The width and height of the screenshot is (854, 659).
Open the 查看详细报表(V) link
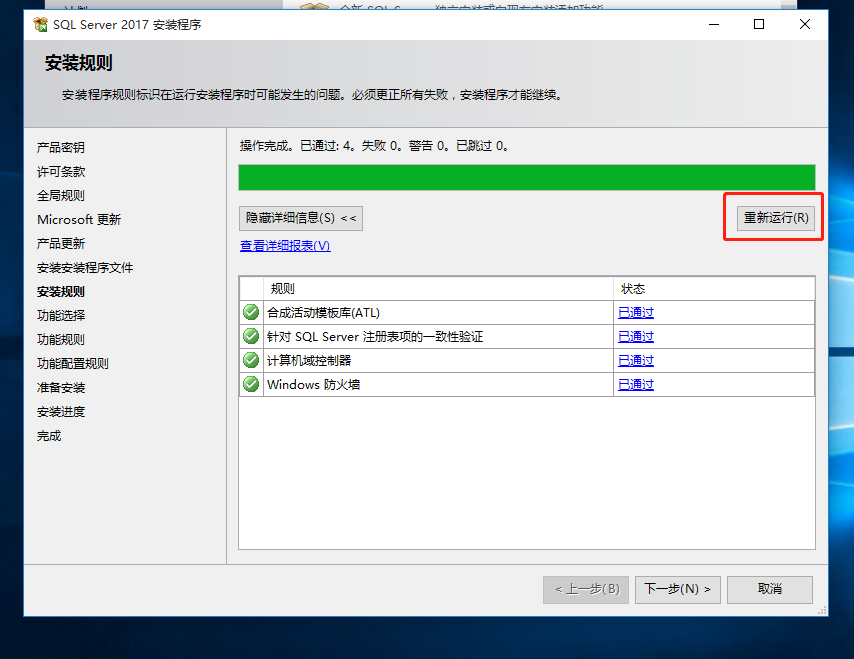[x=285, y=246]
